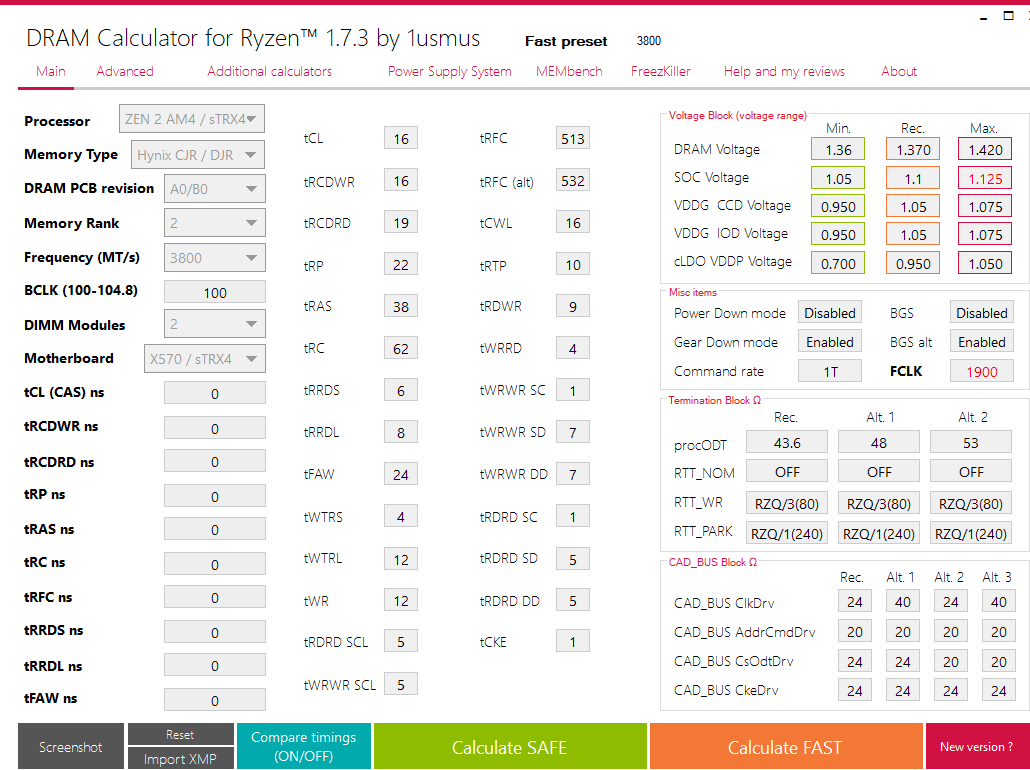Image resolution: width=1030 pixels, height=770 pixels.
Task: Open the Memory Type dropdown
Action: pyautogui.click(x=198, y=155)
